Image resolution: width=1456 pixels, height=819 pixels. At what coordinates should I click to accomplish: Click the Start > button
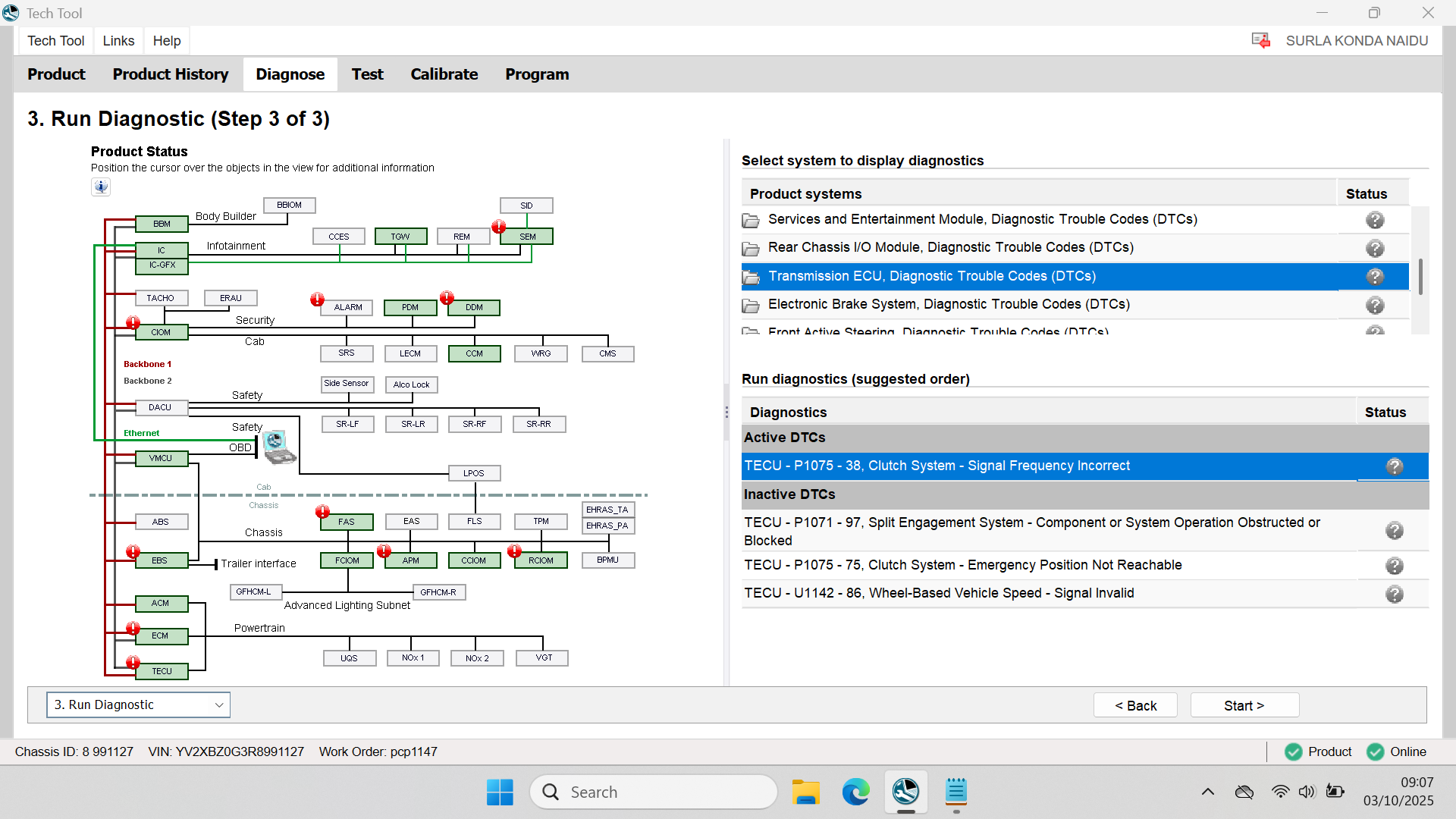click(1244, 705)
